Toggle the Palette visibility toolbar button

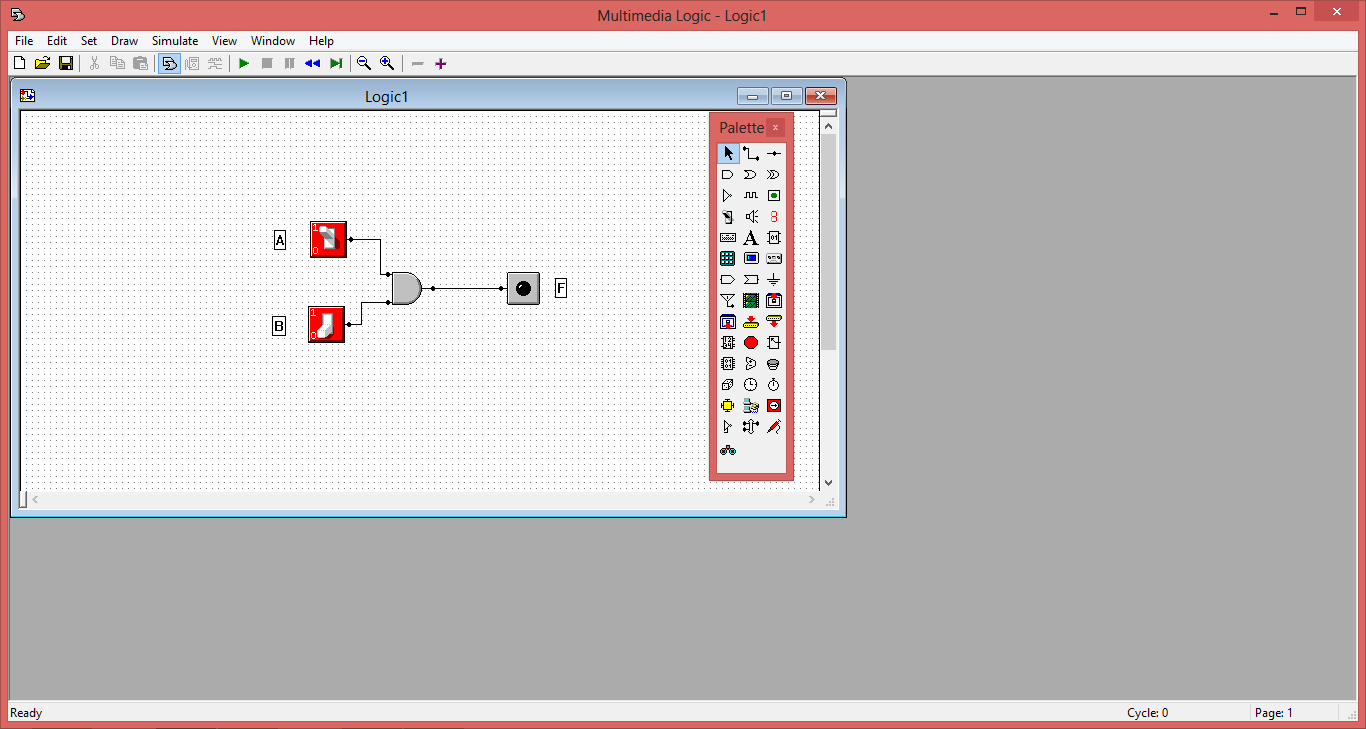point(169,63)
